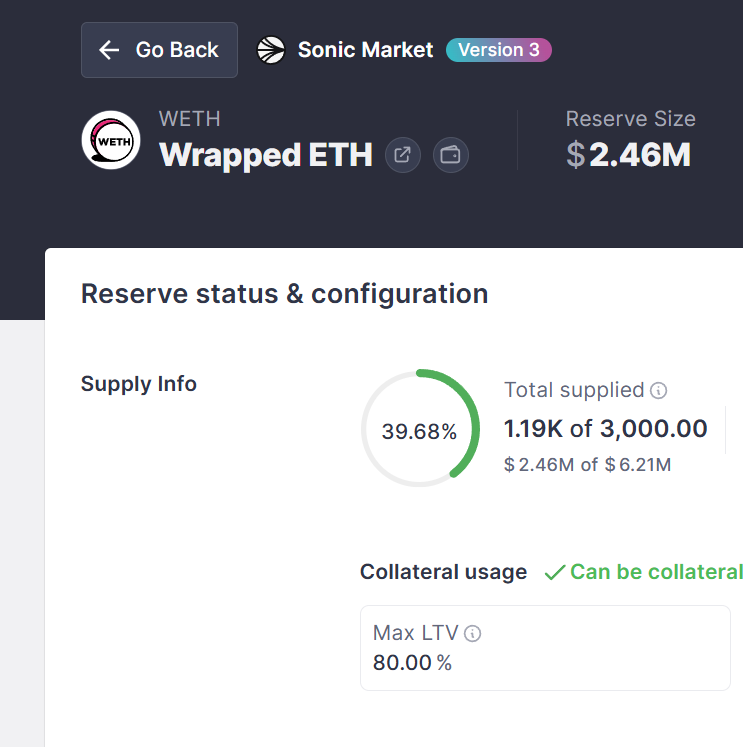This screenshot has width=743, height=747.
Task: Click the add-to-wallet icon next to Wrapped ETH
Action: (x=451, y=155)
